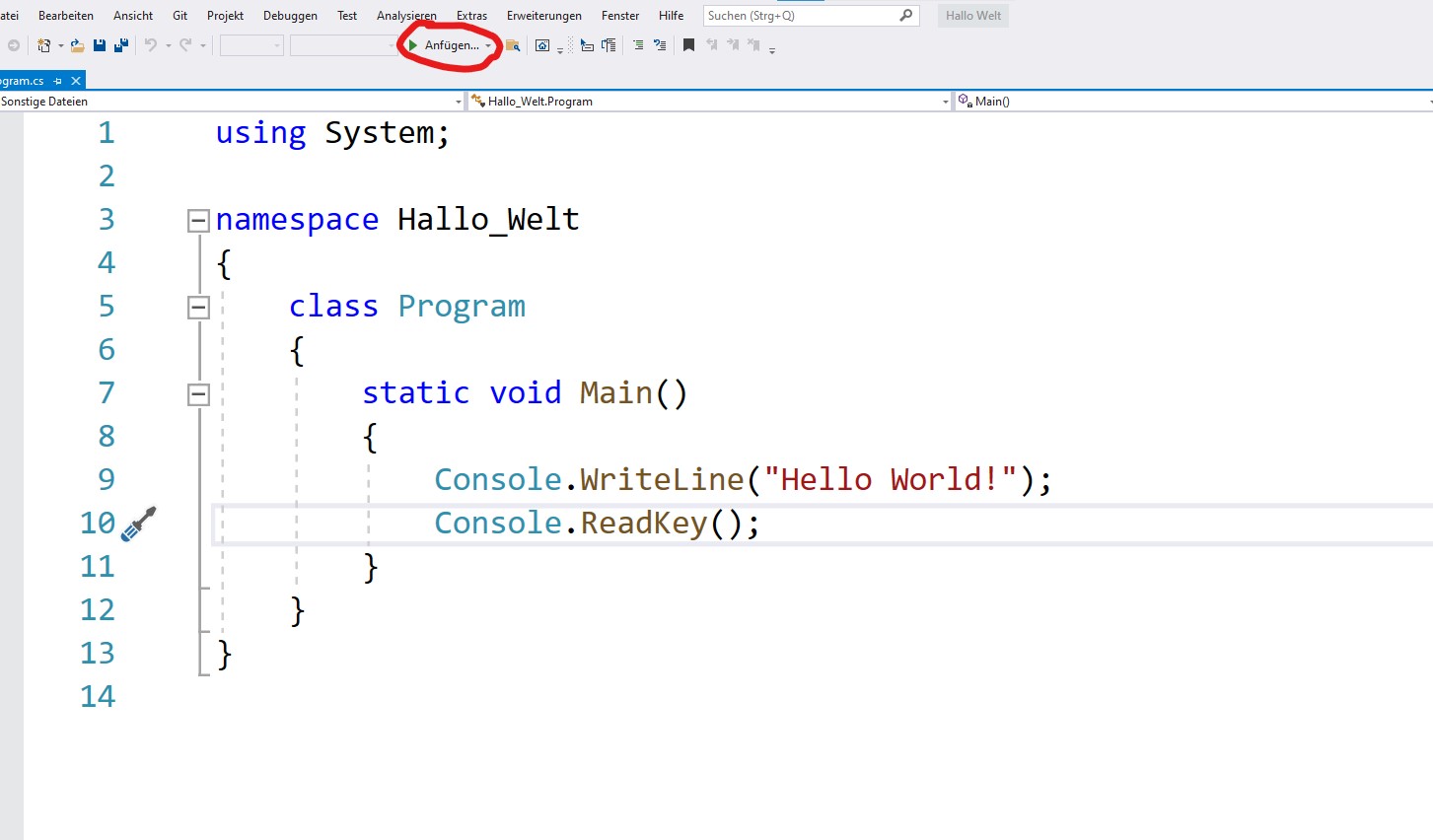Open the Fenster menu
The width and height of the screenshot is (1433, 840).
[620, 16]
